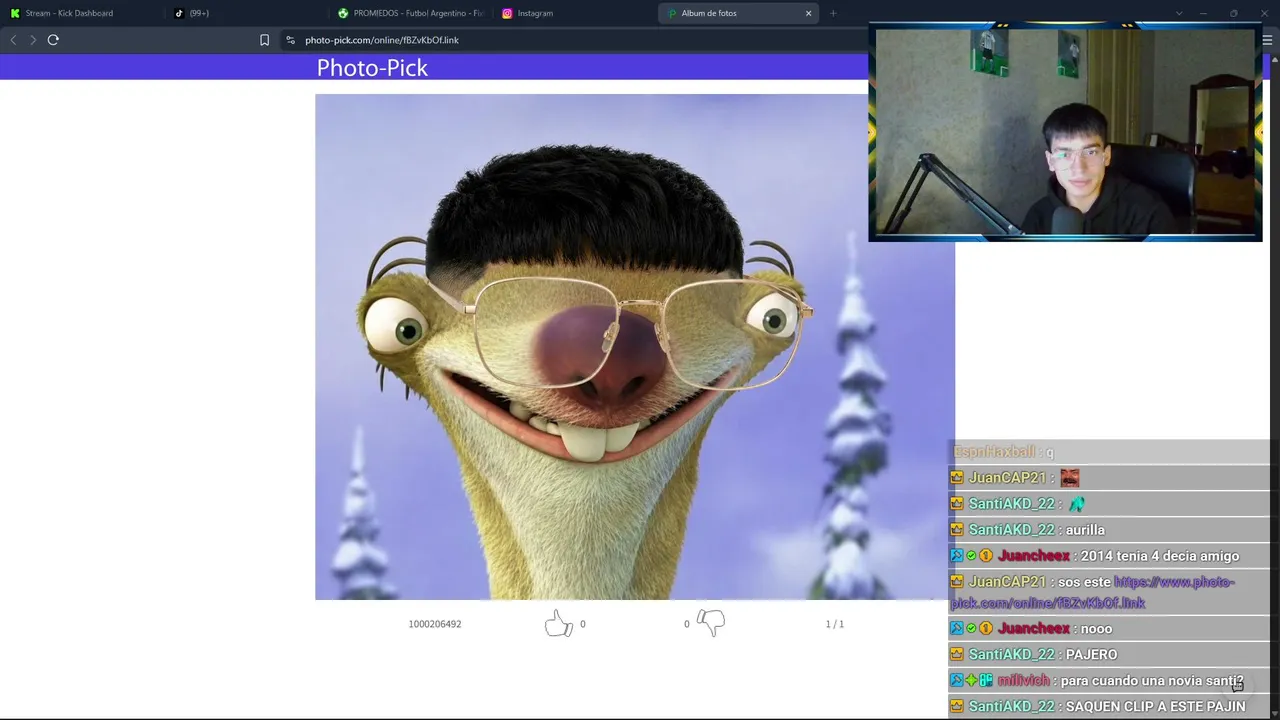Click the like count next to thumbs-up
Screen dimensions: 1280x720
click(583, 624)
